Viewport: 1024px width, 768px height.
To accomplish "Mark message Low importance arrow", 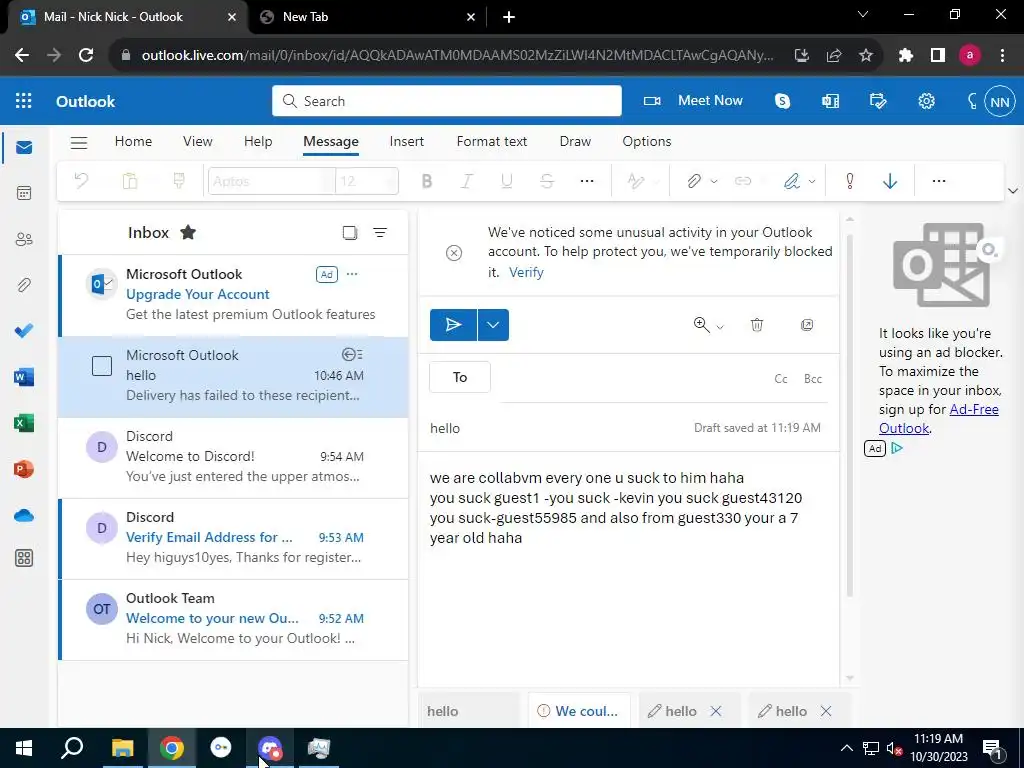I will pos(889,181).
